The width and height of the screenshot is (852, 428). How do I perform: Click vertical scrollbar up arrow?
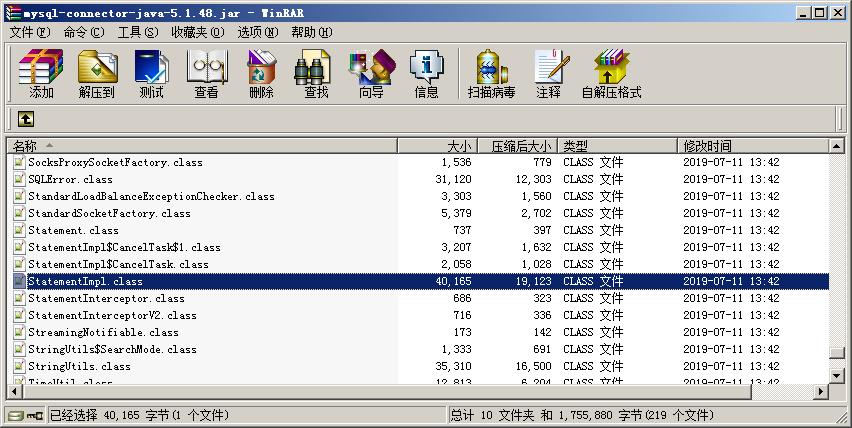point(837,146)
